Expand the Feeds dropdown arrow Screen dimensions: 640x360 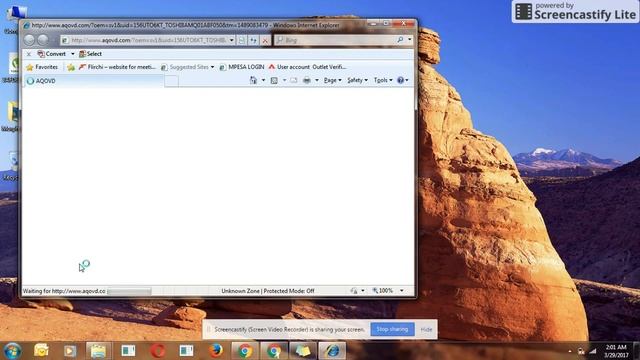pos(284,80)
